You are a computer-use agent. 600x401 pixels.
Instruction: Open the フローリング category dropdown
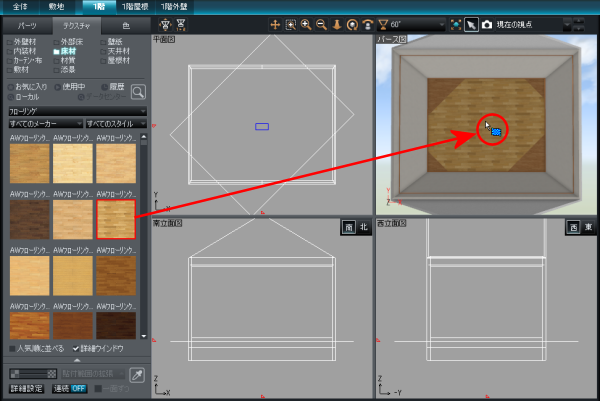click(75, 112)
